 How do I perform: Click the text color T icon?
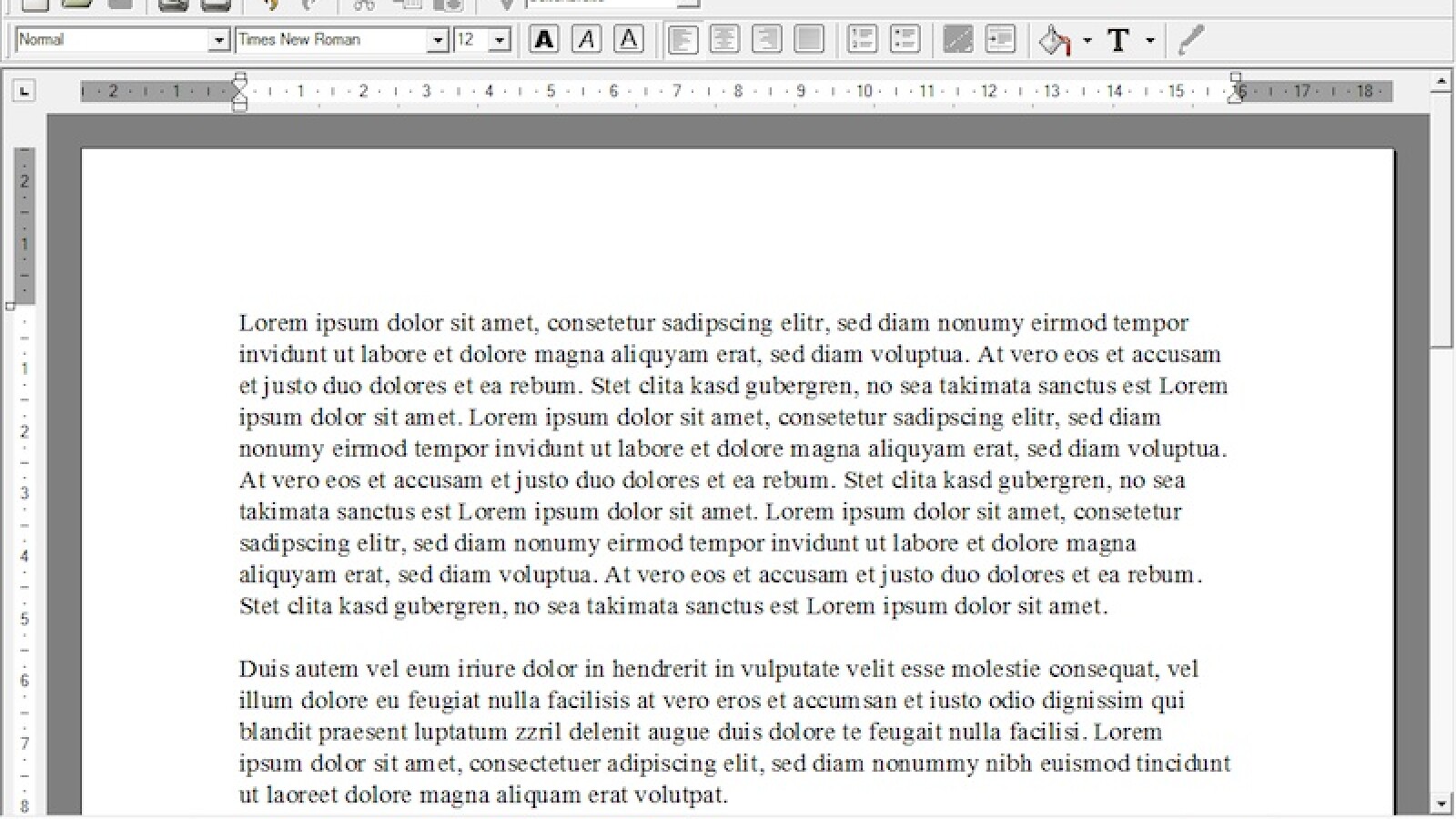coord(1118,41)
